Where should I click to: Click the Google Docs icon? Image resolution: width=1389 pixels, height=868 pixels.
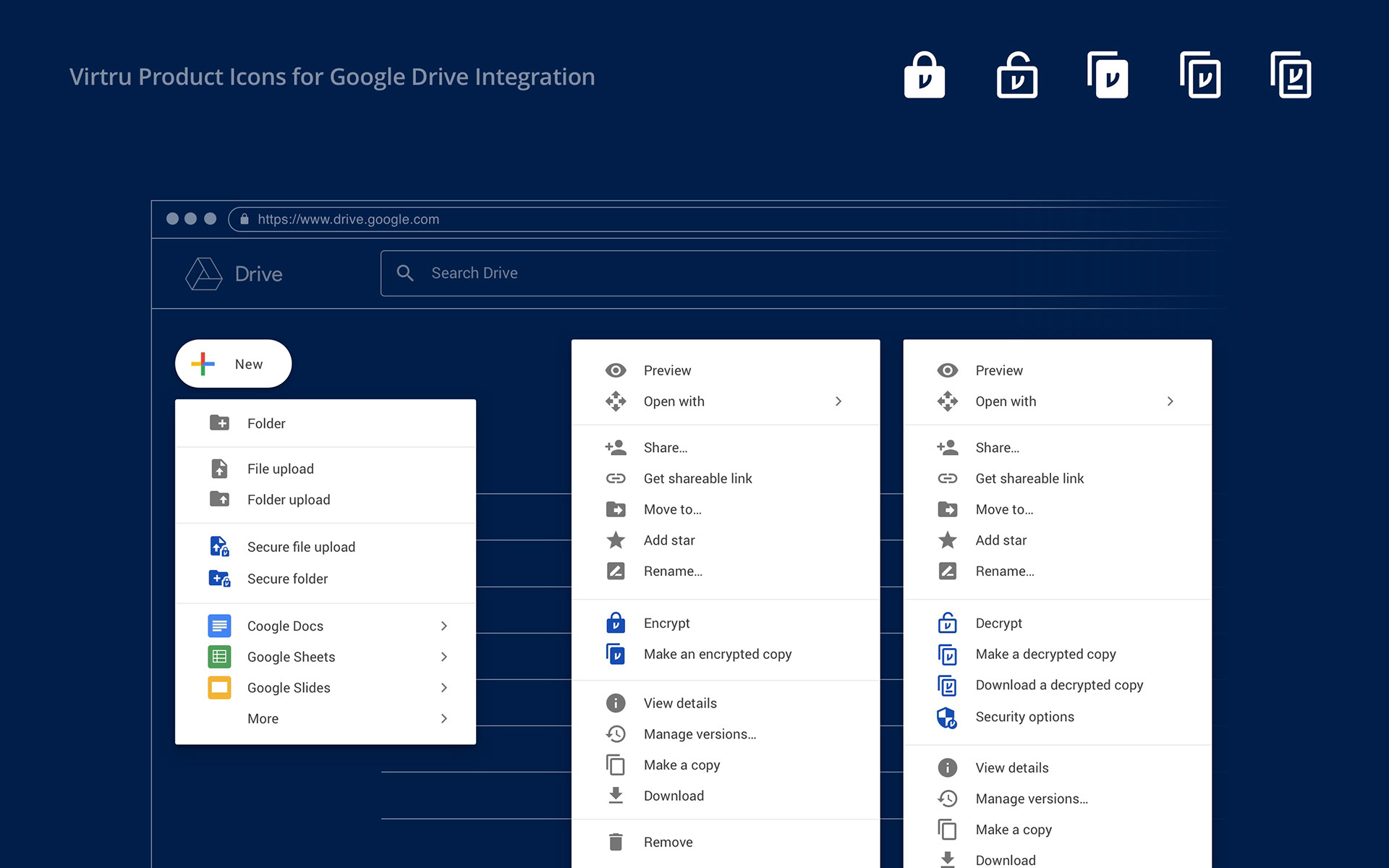(x=219, y=626)
